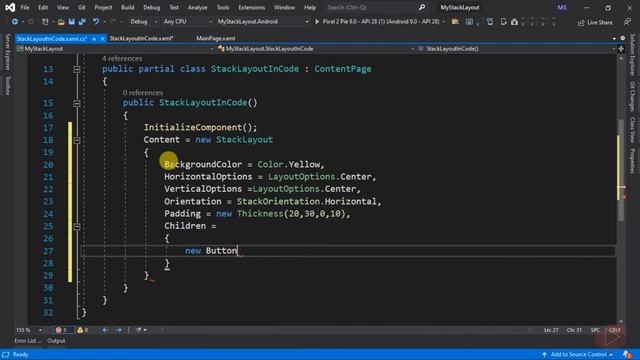The width and height of the screenshot is (640, 360).
Task: Go to previous issue with left arrow
Action: (x=105, y=330)
